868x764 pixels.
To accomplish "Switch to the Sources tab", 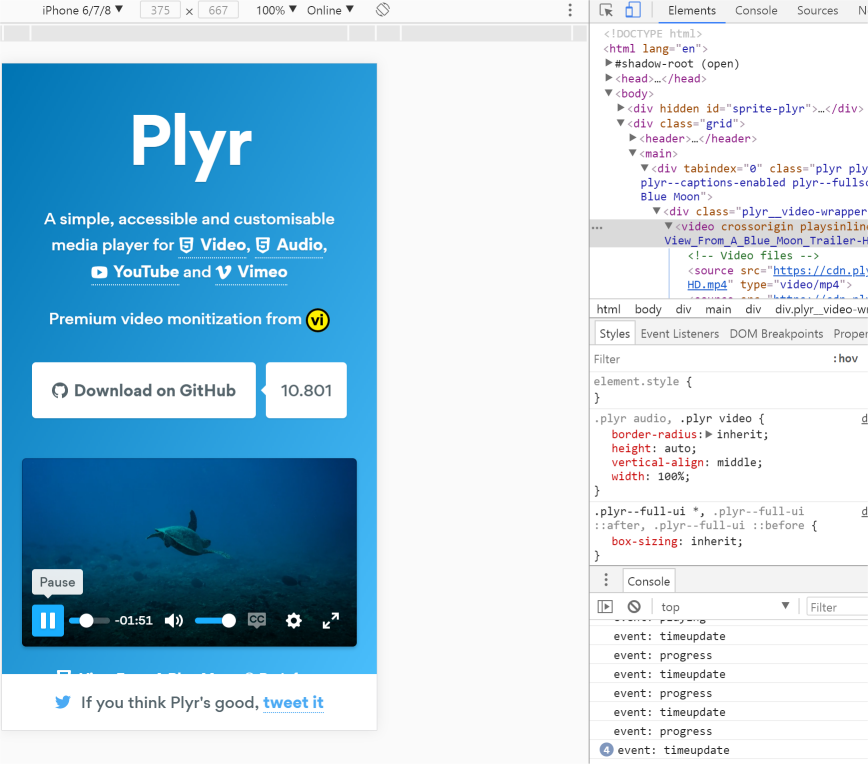I will tap(817, 10).
